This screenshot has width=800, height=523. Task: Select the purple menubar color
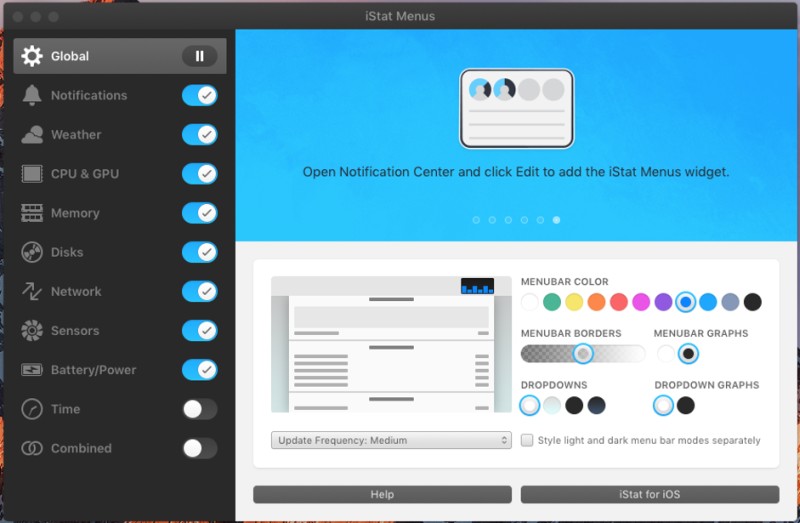[663, 302]
